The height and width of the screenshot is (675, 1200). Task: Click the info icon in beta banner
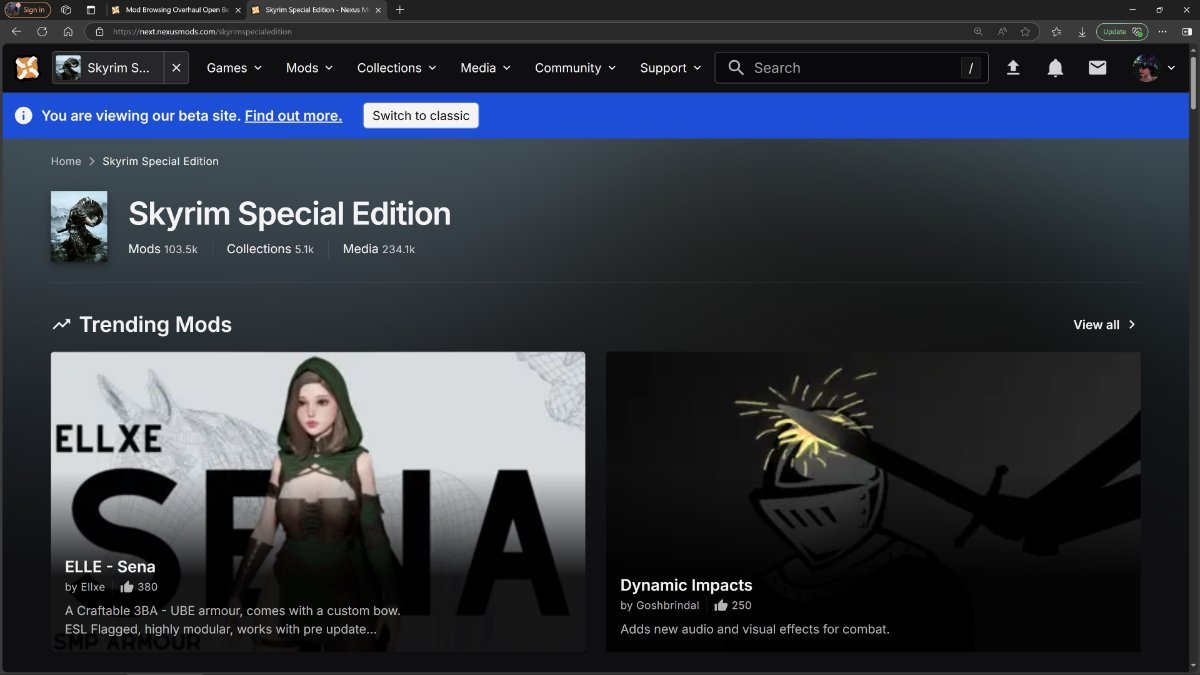tap(24, 116)
